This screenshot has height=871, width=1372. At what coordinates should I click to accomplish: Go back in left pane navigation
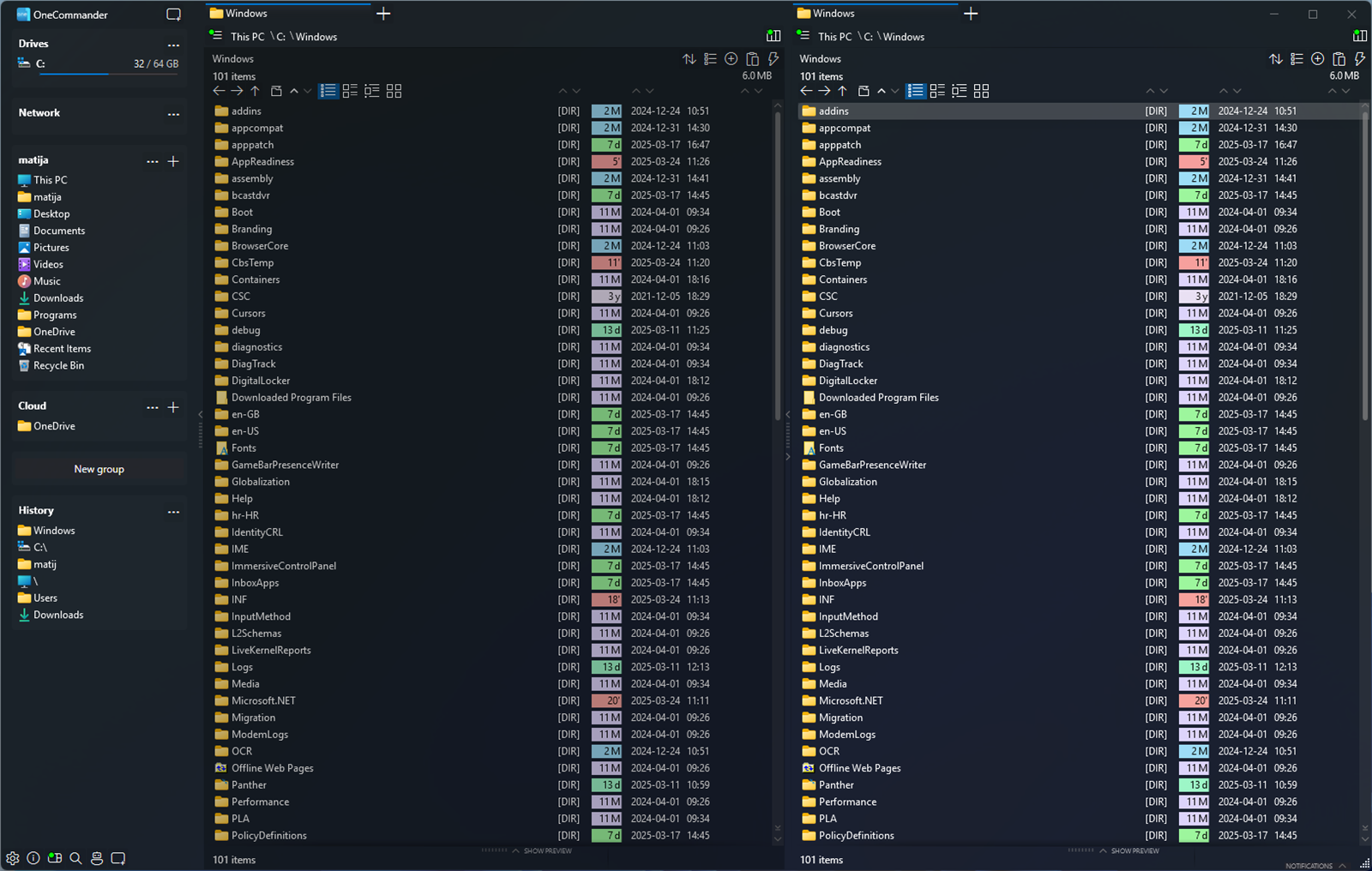click(219, 91)
